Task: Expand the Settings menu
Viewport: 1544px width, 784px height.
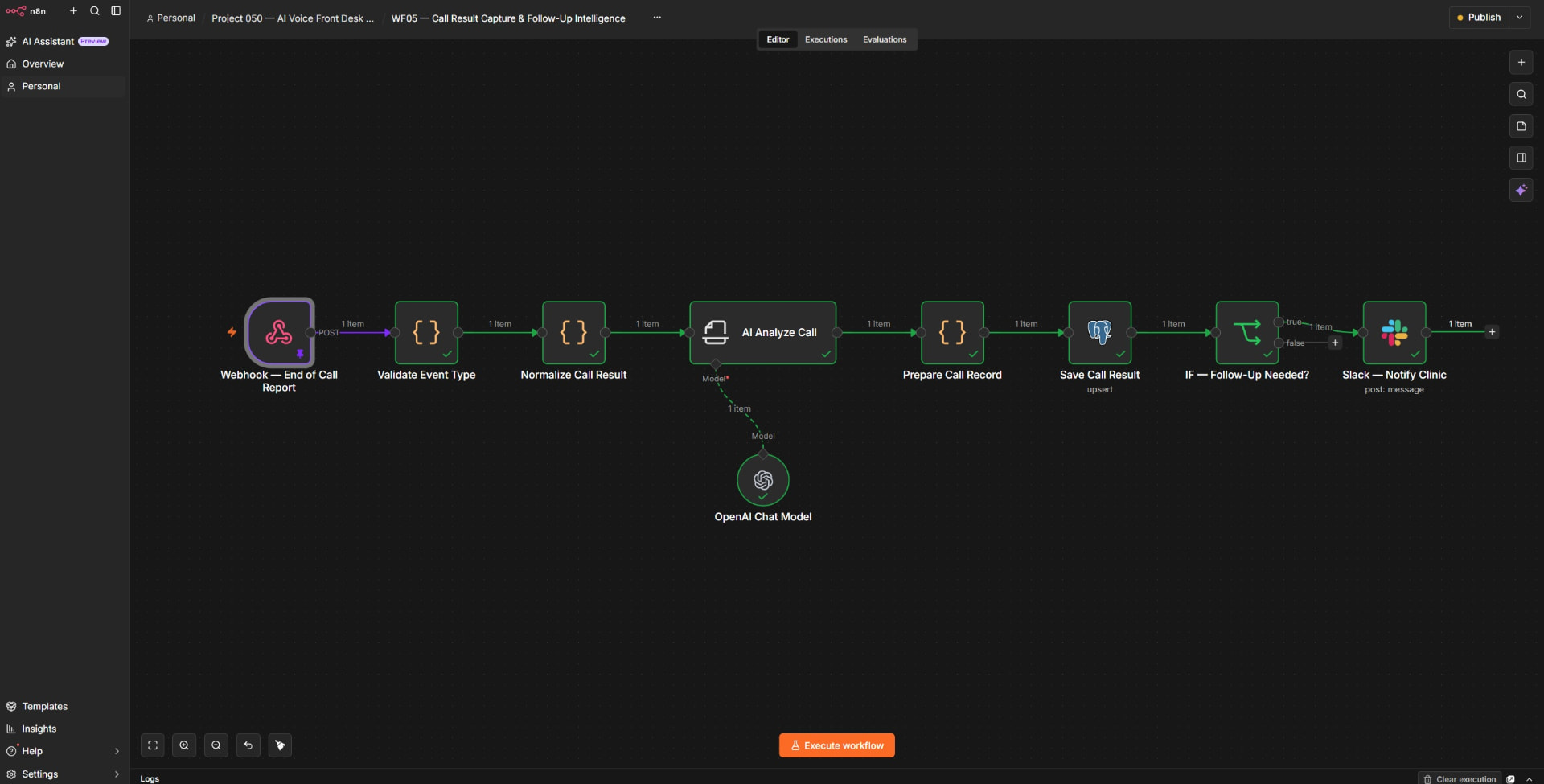Action: pyautogui.click(x=63, y=774)
